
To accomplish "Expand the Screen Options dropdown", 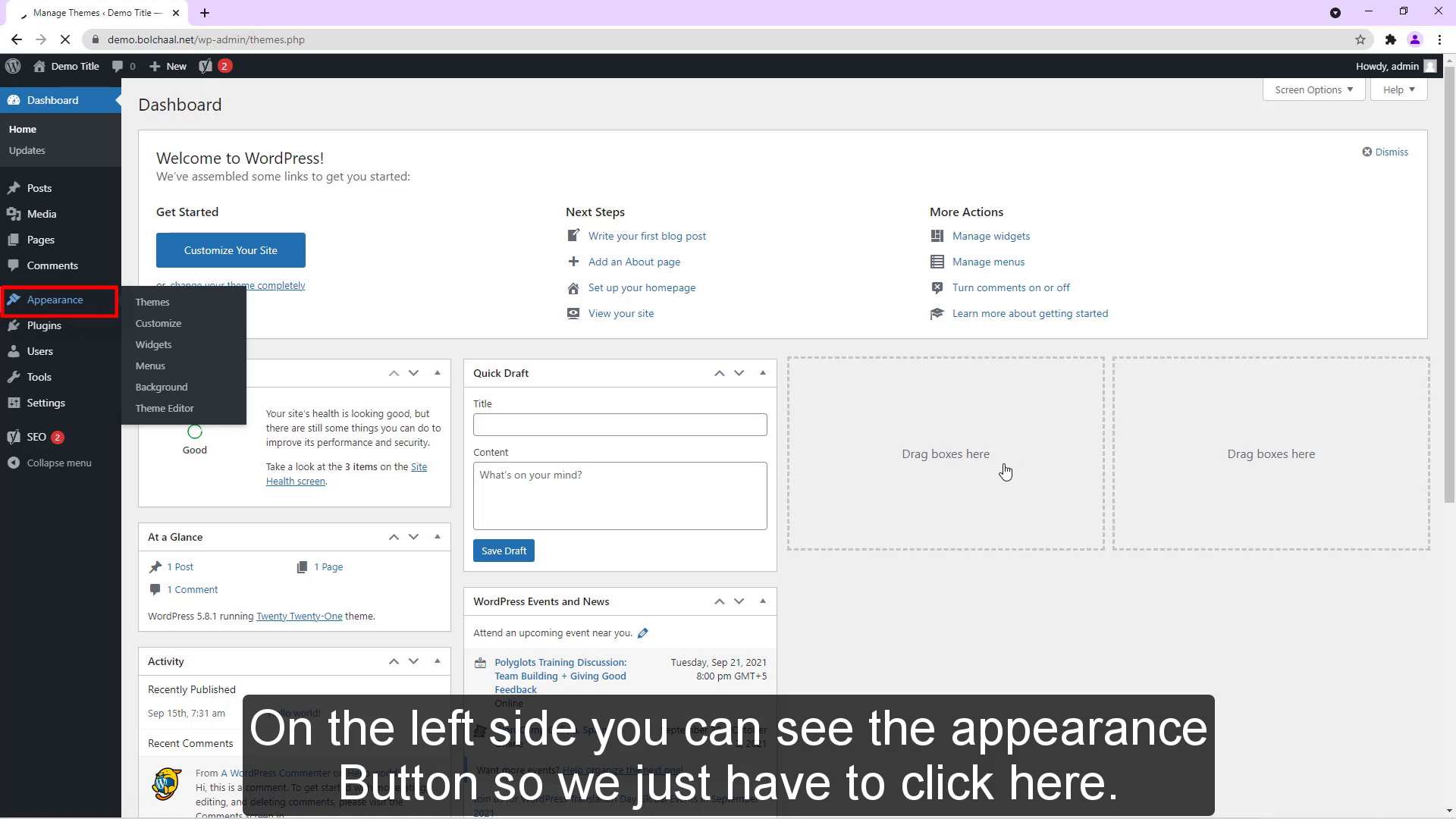I will [1313, 89].
